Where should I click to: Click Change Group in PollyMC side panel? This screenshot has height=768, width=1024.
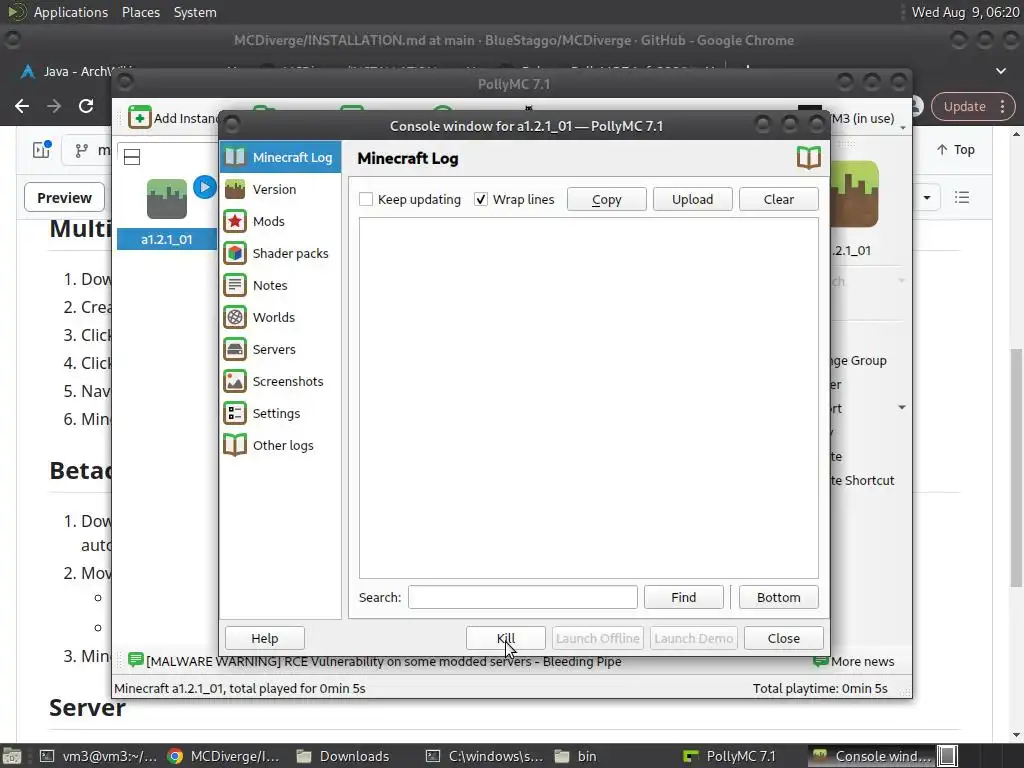pyautogui.click(x=859, y=360)
